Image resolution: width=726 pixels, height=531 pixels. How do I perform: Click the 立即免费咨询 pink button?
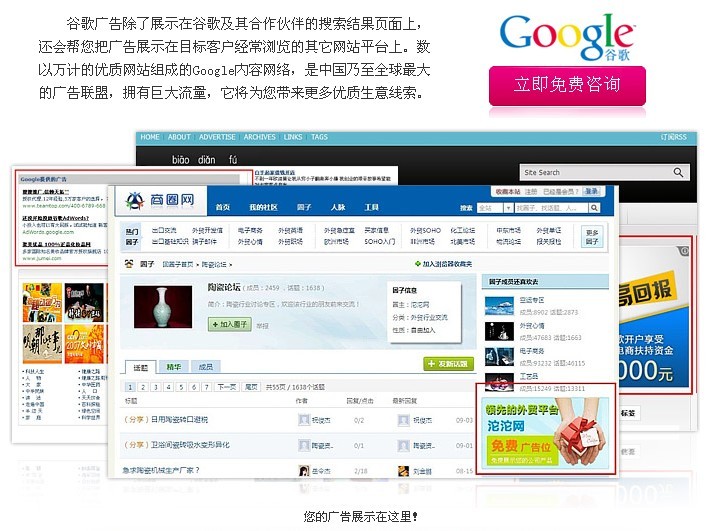click(566, 85)
